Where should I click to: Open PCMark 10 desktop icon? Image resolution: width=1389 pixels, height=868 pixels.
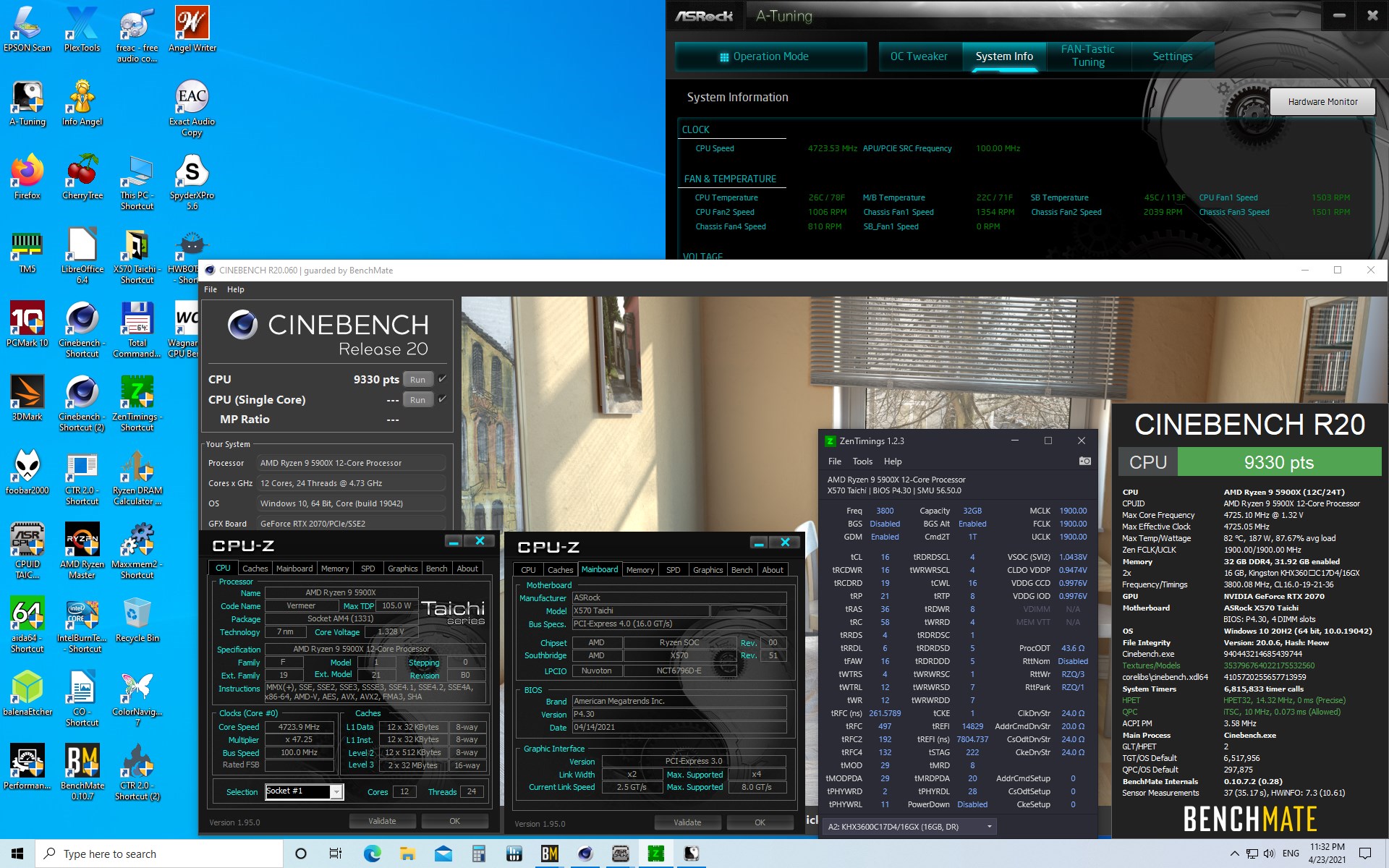(x=27, y=324)
